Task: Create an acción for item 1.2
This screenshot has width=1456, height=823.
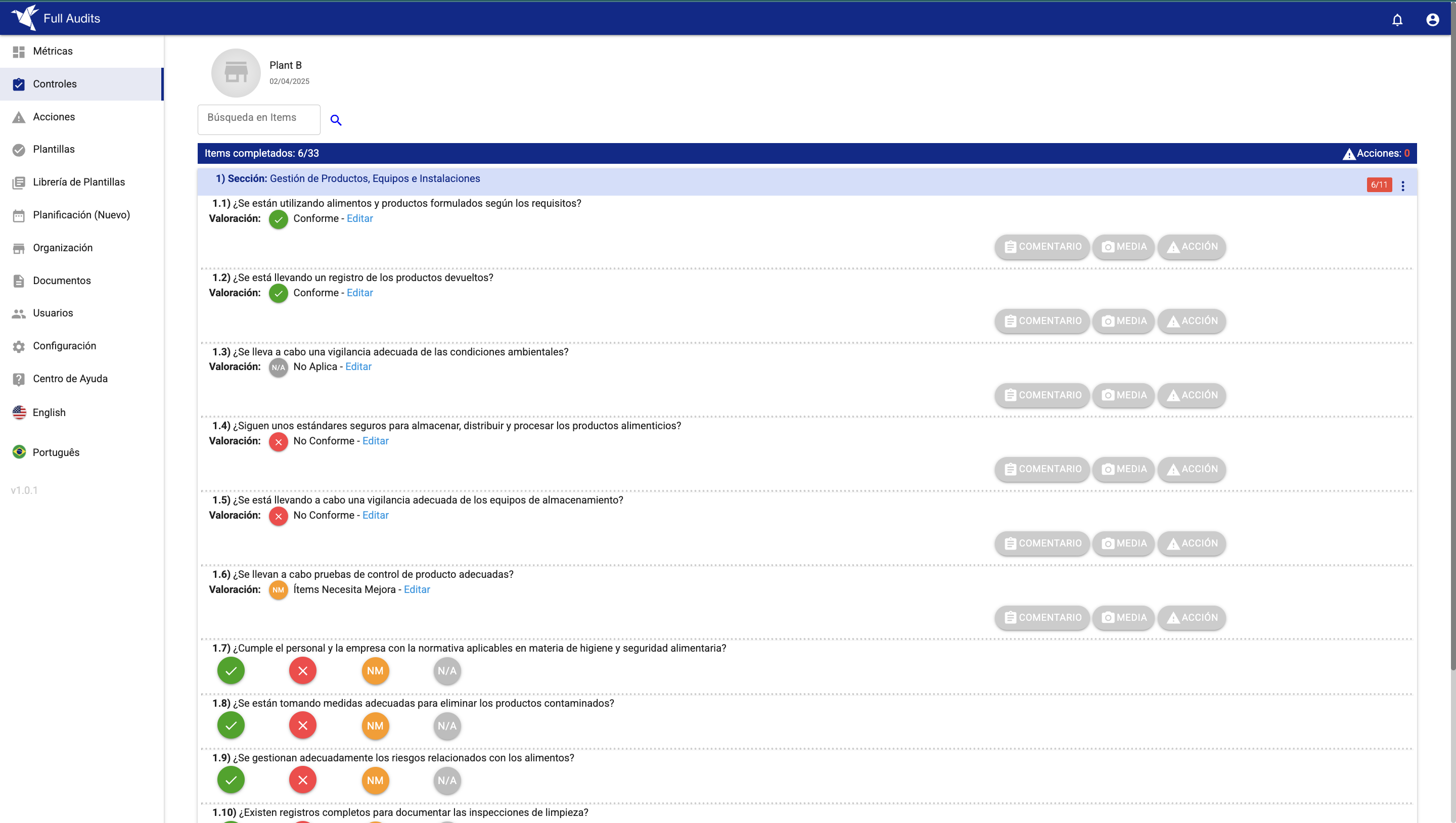Action: point(1192,321)
